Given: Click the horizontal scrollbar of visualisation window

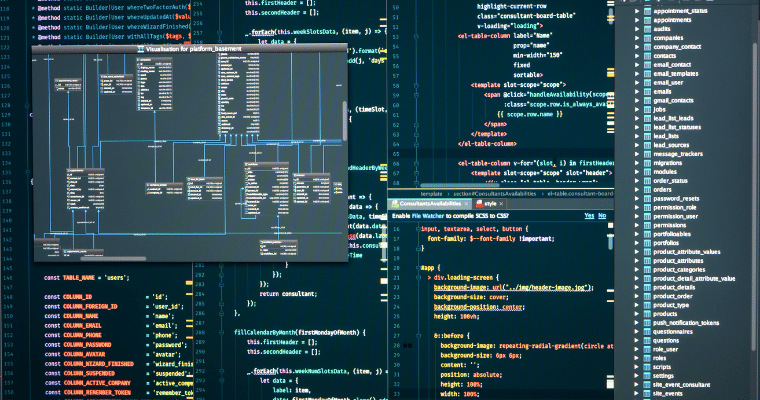Looking at the screenshot, I should point(113,258).
